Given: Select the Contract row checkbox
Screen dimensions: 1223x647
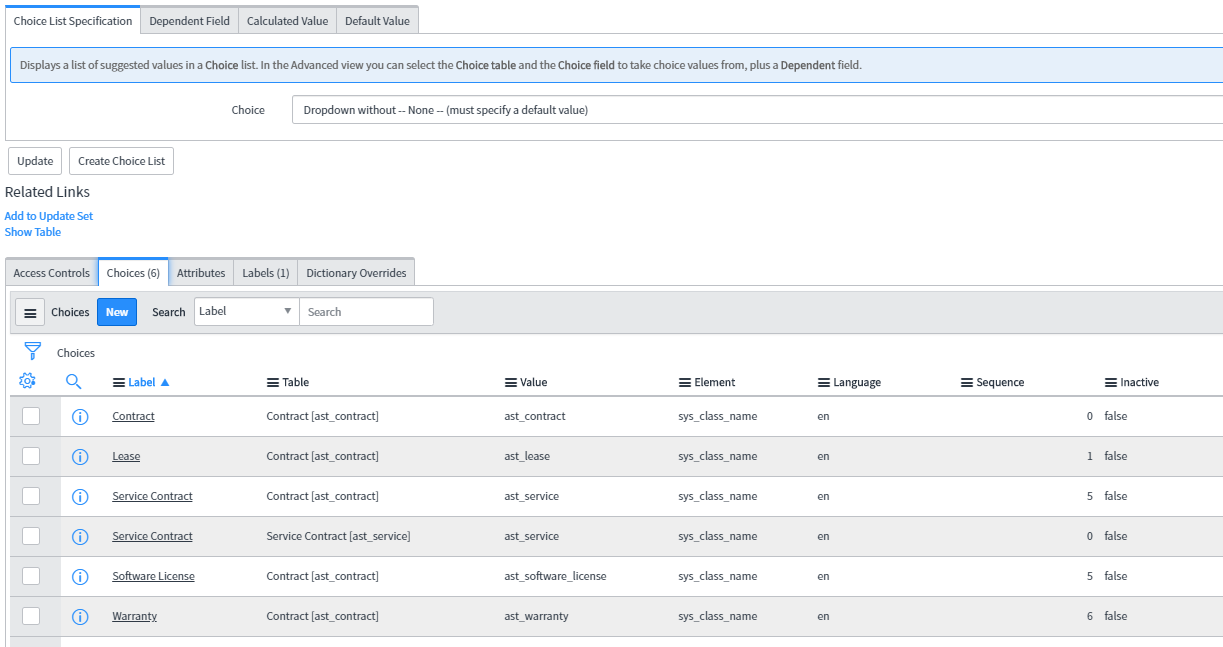Looking at the screenshot, I should [x=31, y=416].
